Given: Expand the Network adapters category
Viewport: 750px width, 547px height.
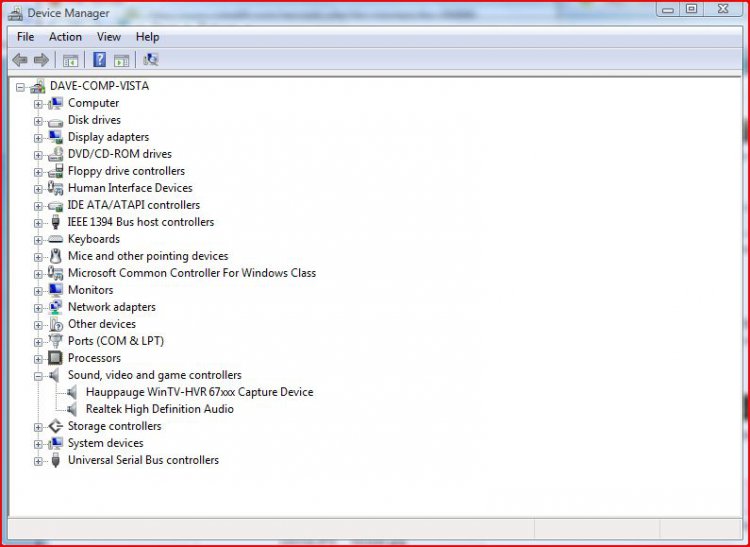Looking at the screenshot, I should 38,307.
